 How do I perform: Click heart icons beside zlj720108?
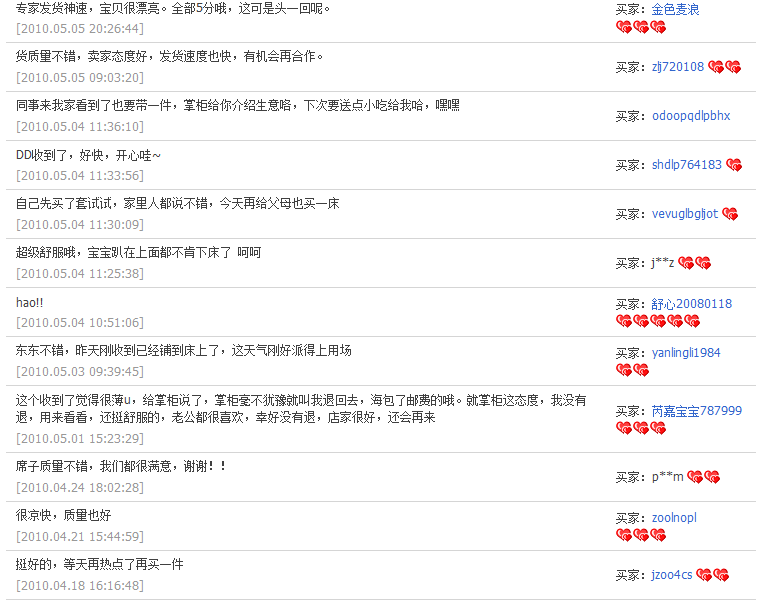[x=724, y=67]
